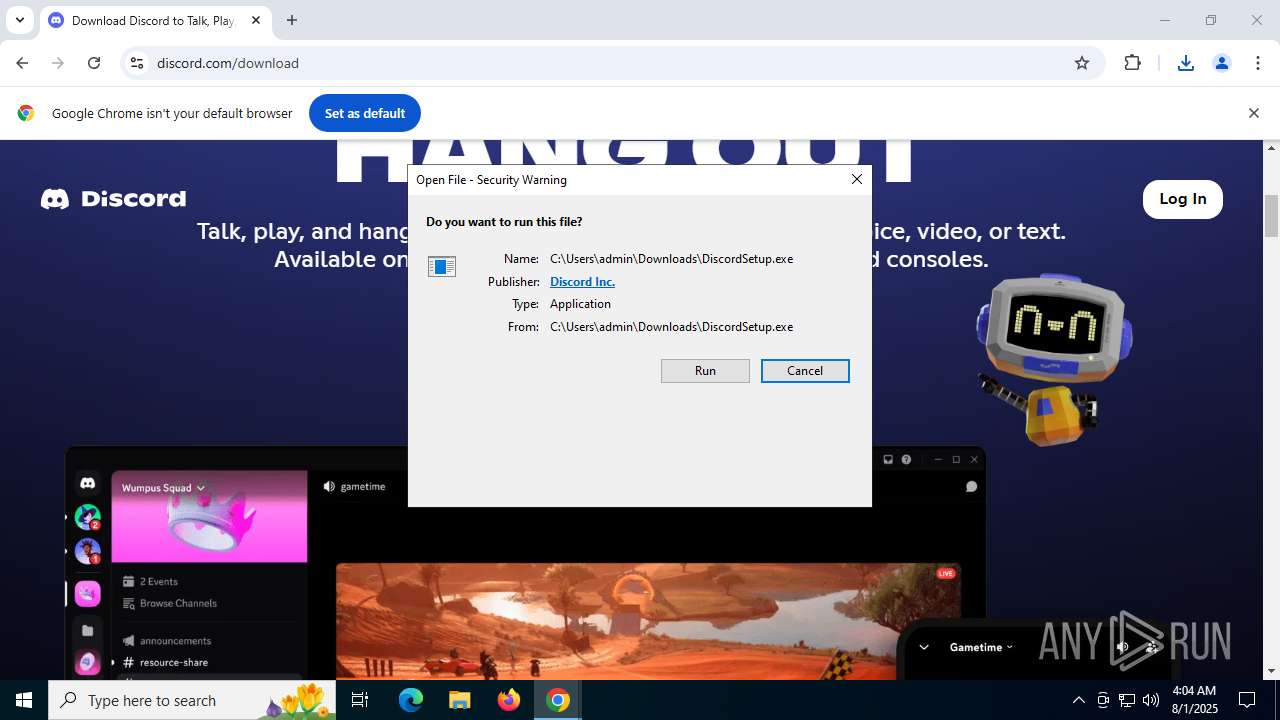Bookmark this page with the star

[x=1082, y=63]
